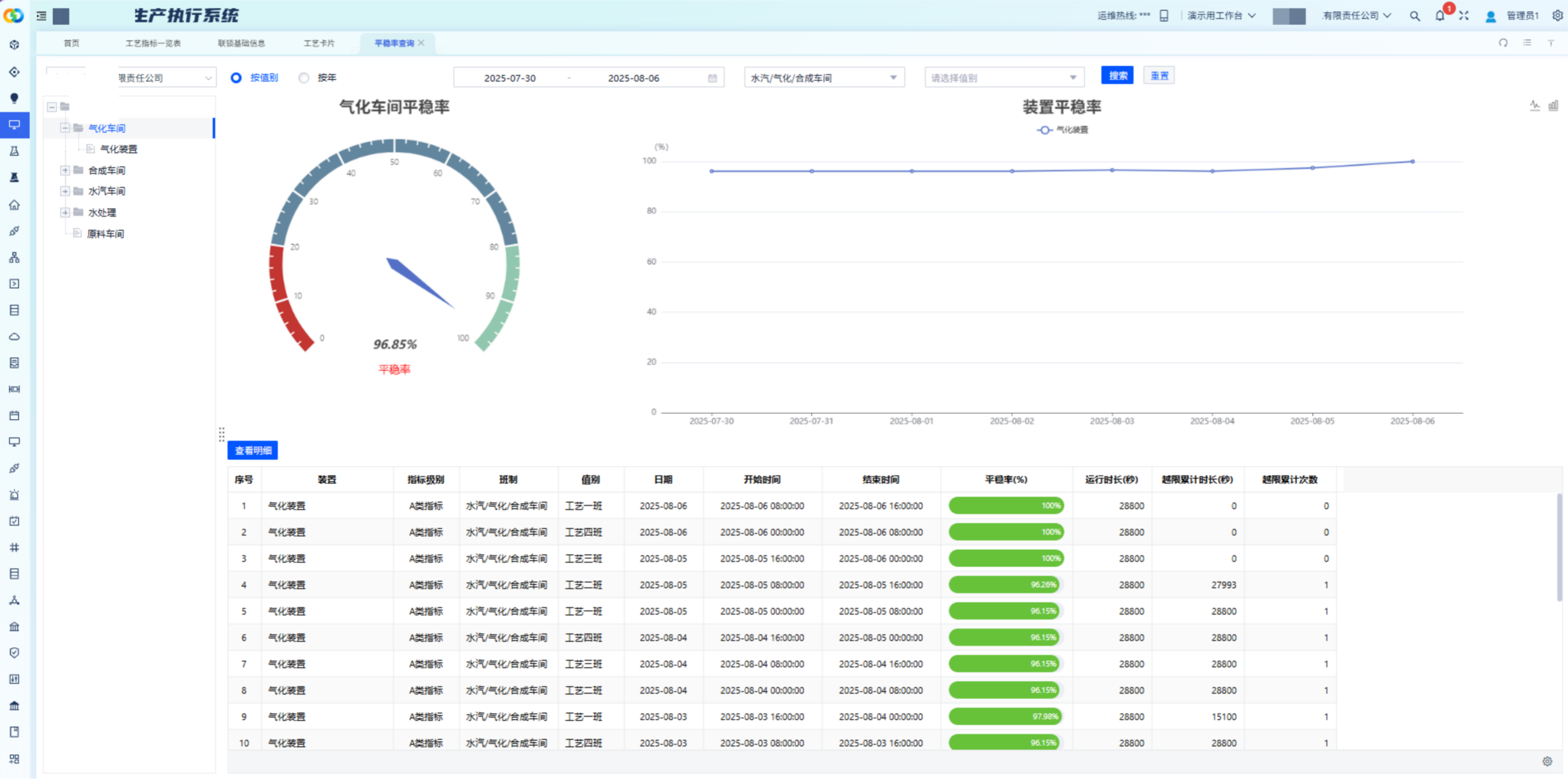Toggle the 气化装置 legend item on chart
The height and width of the screenshot is (781, 1568).
click(1063, 130)
